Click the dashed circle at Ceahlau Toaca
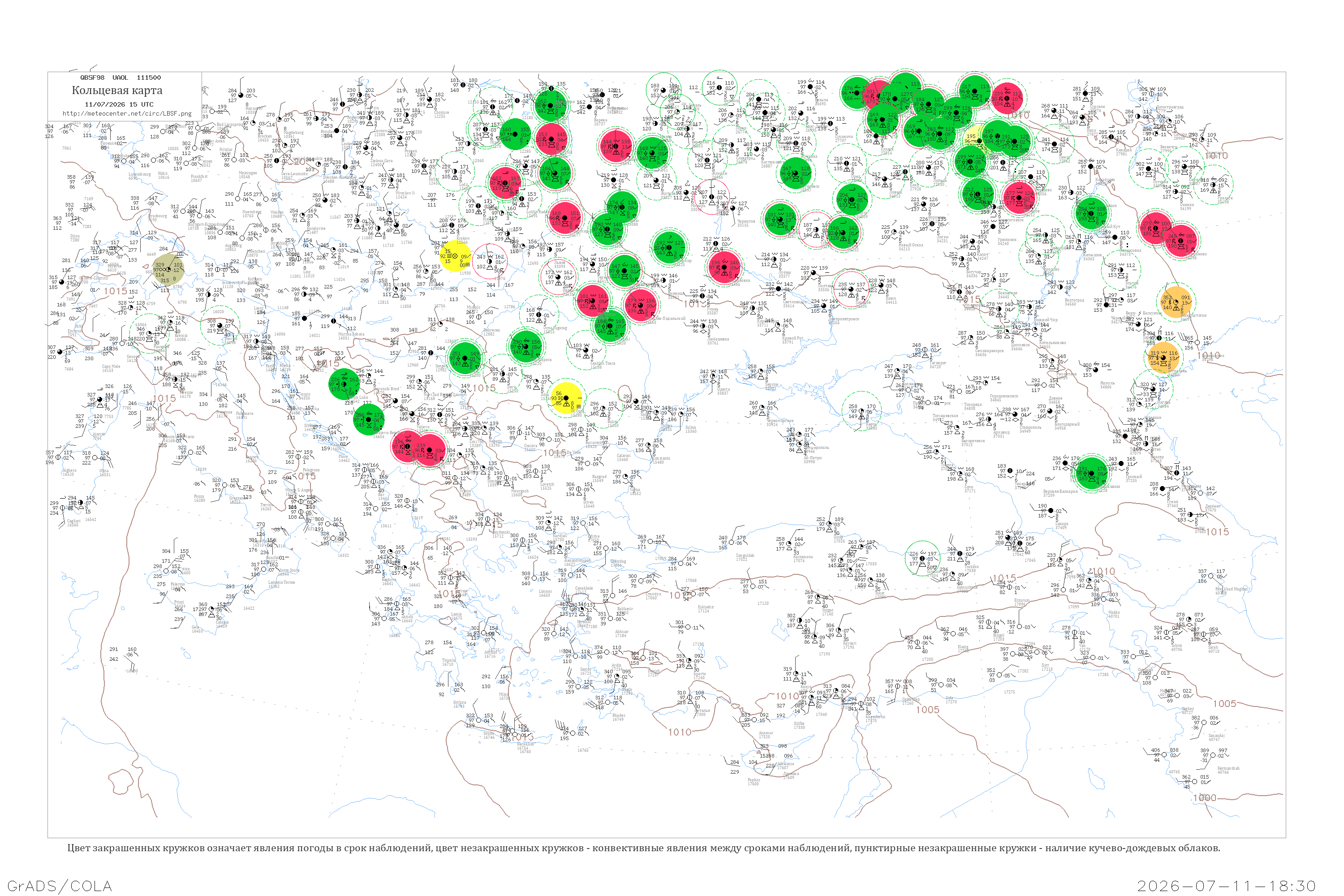Image resolution: width=1344 pixels, height=896 pixels. (x=586, y=350)
